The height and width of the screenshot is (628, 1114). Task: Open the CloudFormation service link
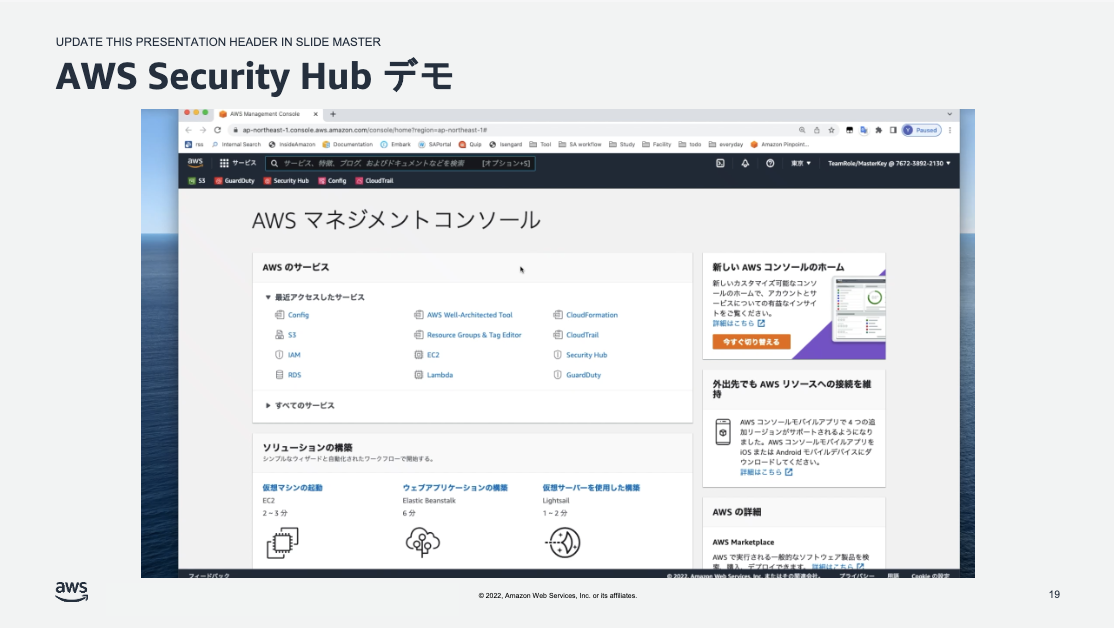tap(592, 315)
